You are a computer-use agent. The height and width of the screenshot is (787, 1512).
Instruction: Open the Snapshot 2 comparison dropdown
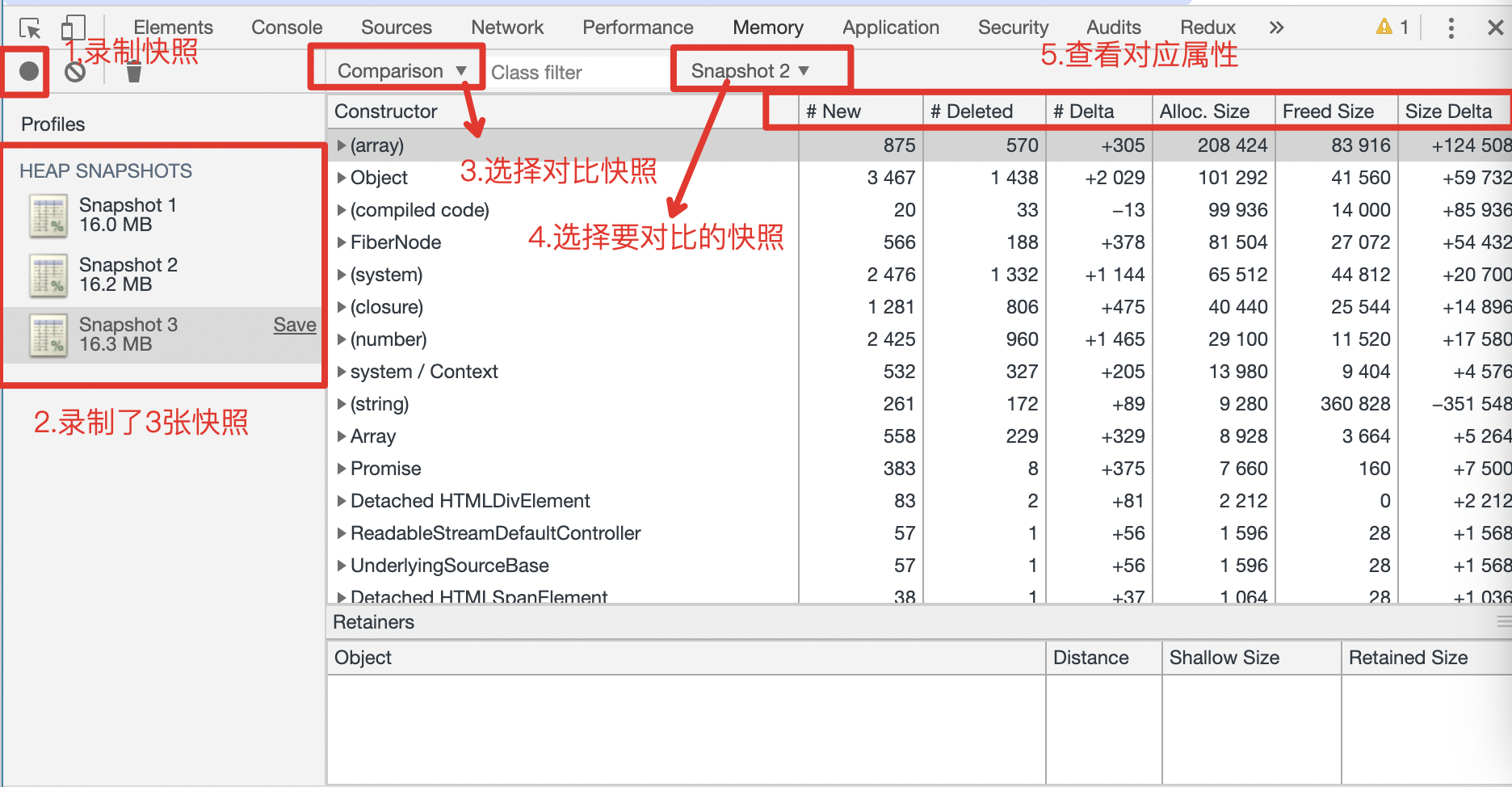[x=750, y=71]
